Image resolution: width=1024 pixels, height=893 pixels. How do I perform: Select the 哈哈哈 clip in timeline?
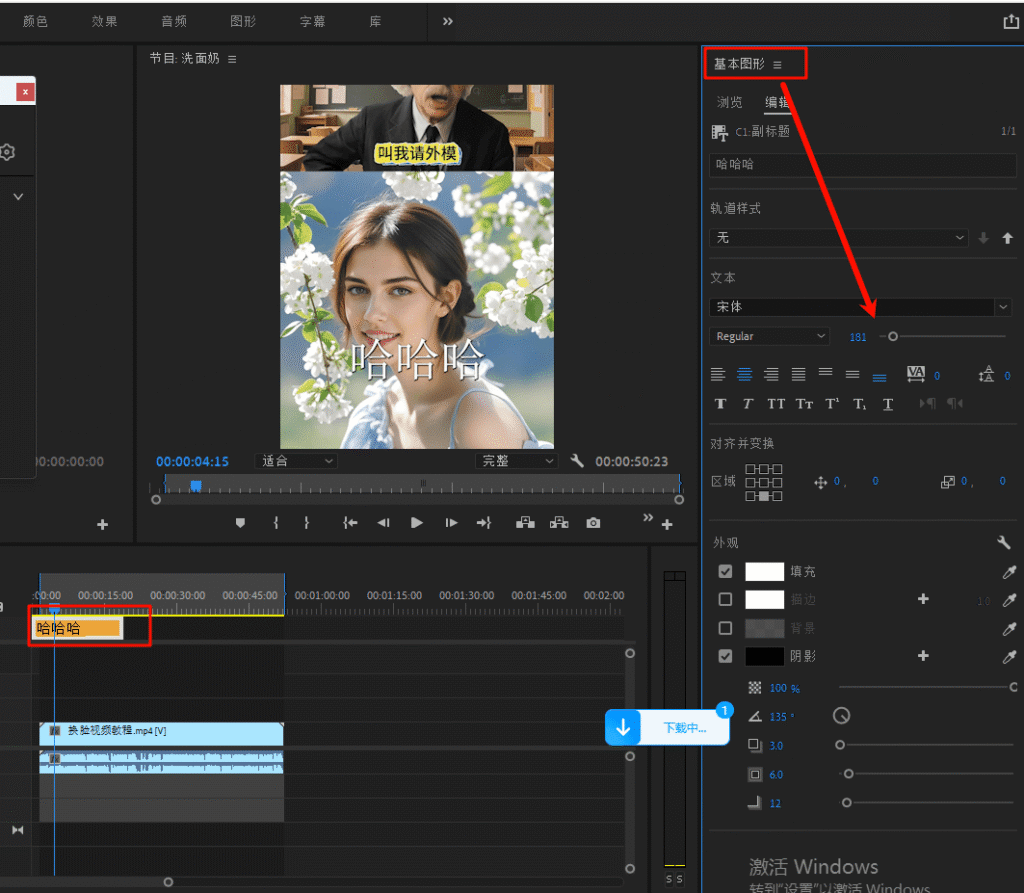pos(78,628)
